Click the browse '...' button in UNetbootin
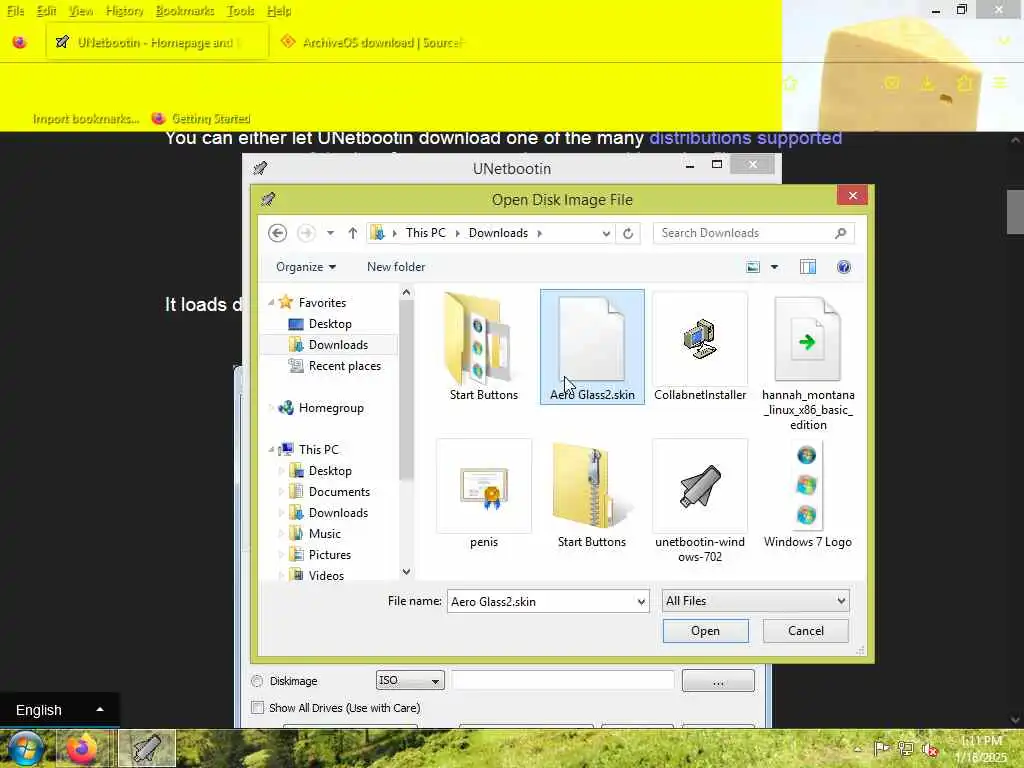The image size is (1024, 768). 718,680
